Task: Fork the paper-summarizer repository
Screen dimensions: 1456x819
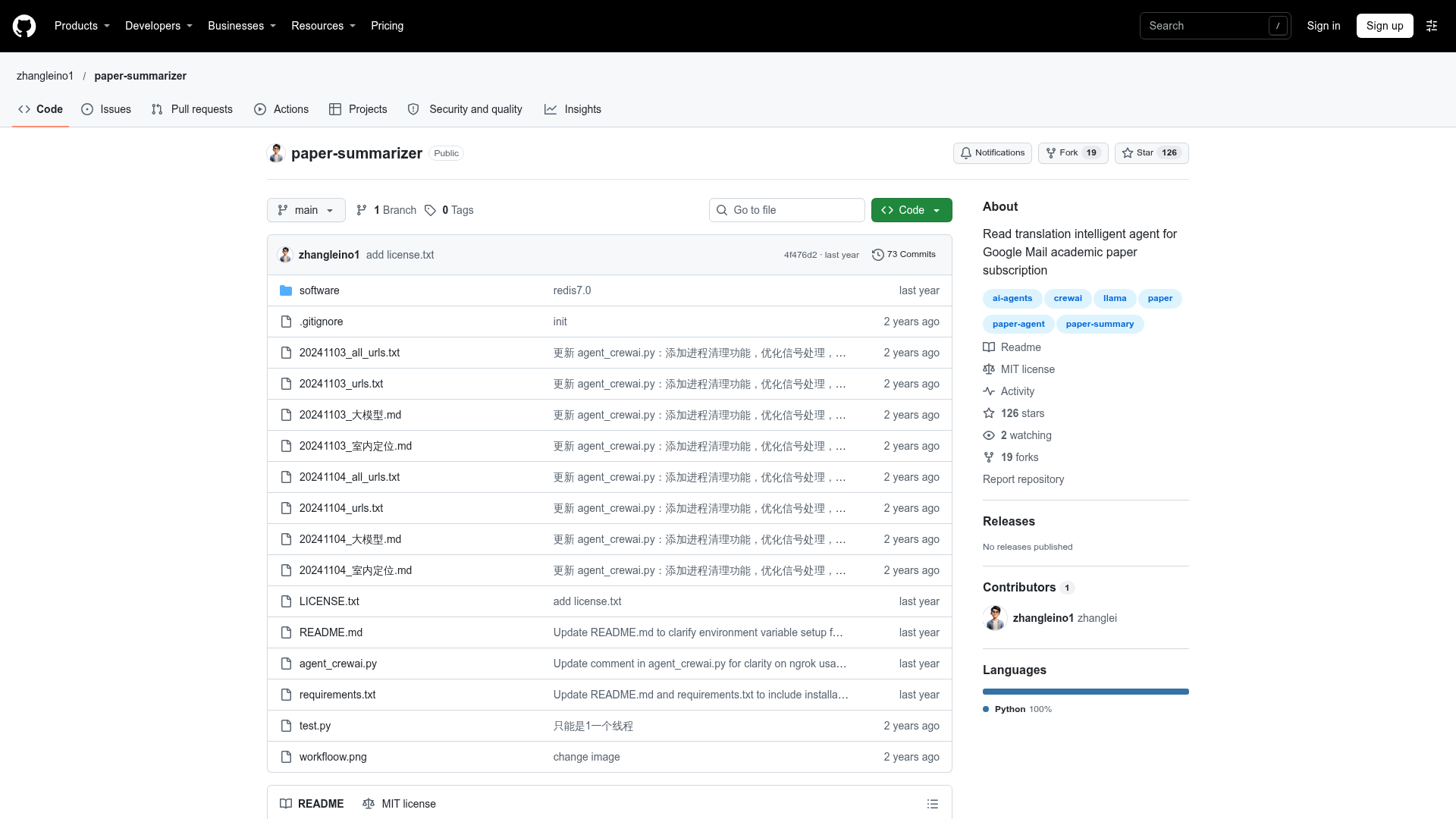Action: [1072, 153]
